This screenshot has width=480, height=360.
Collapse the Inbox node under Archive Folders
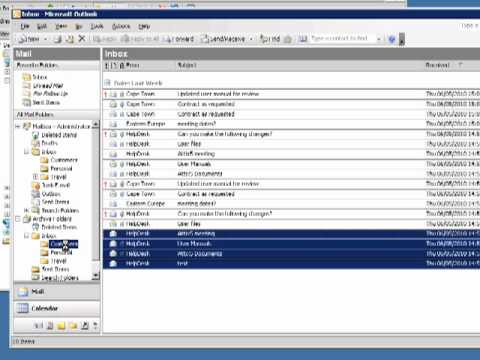pyautogui.click(x=26, y=236)
